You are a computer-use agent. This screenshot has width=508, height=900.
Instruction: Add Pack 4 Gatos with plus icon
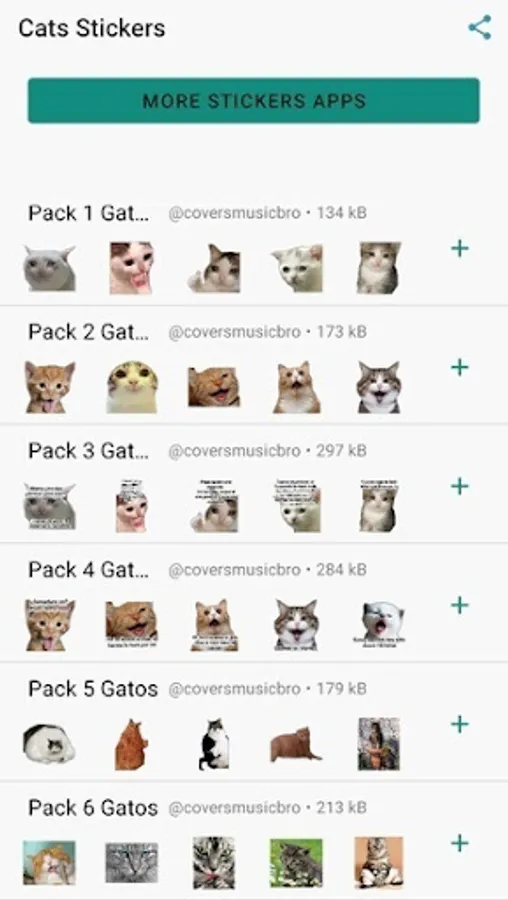tap(460, 605)
